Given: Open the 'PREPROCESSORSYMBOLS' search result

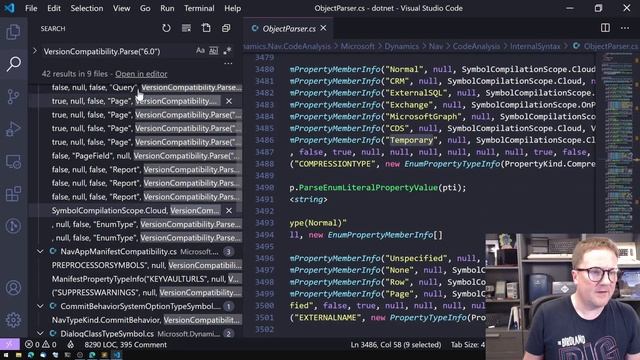Looking at the screenshot, I should click(147, 265).
